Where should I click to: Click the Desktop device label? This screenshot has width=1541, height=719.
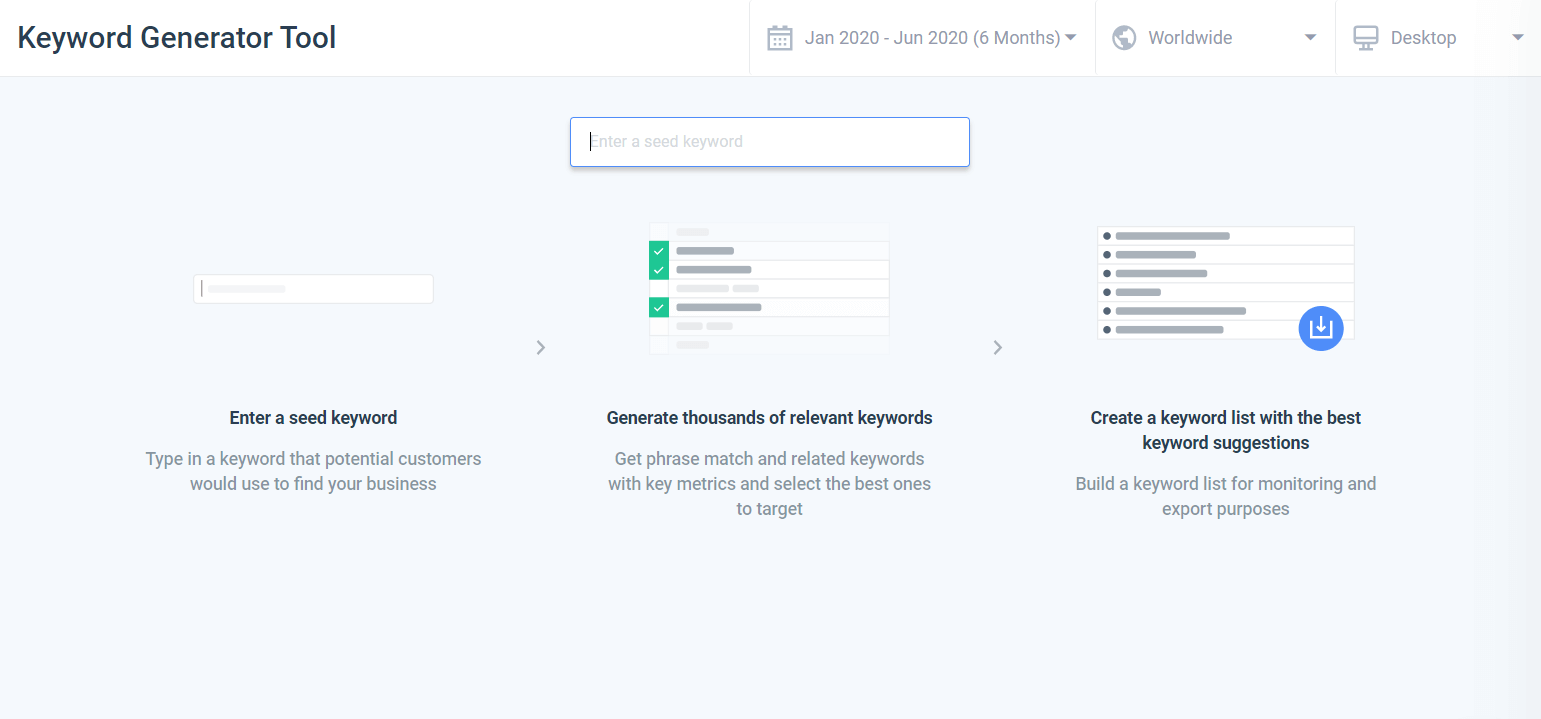1423,38
